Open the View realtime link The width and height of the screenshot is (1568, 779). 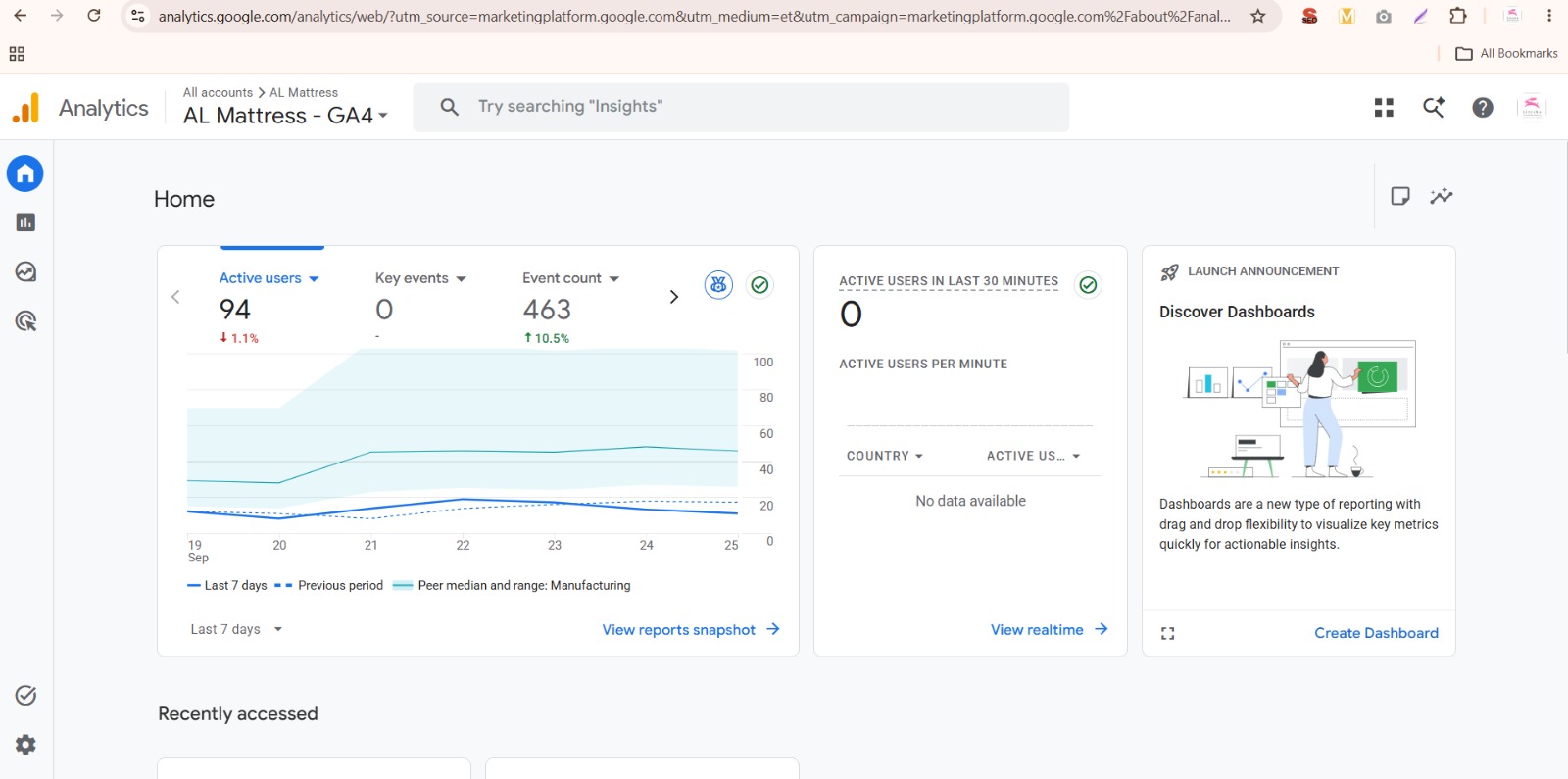(x=1050, y=630)
